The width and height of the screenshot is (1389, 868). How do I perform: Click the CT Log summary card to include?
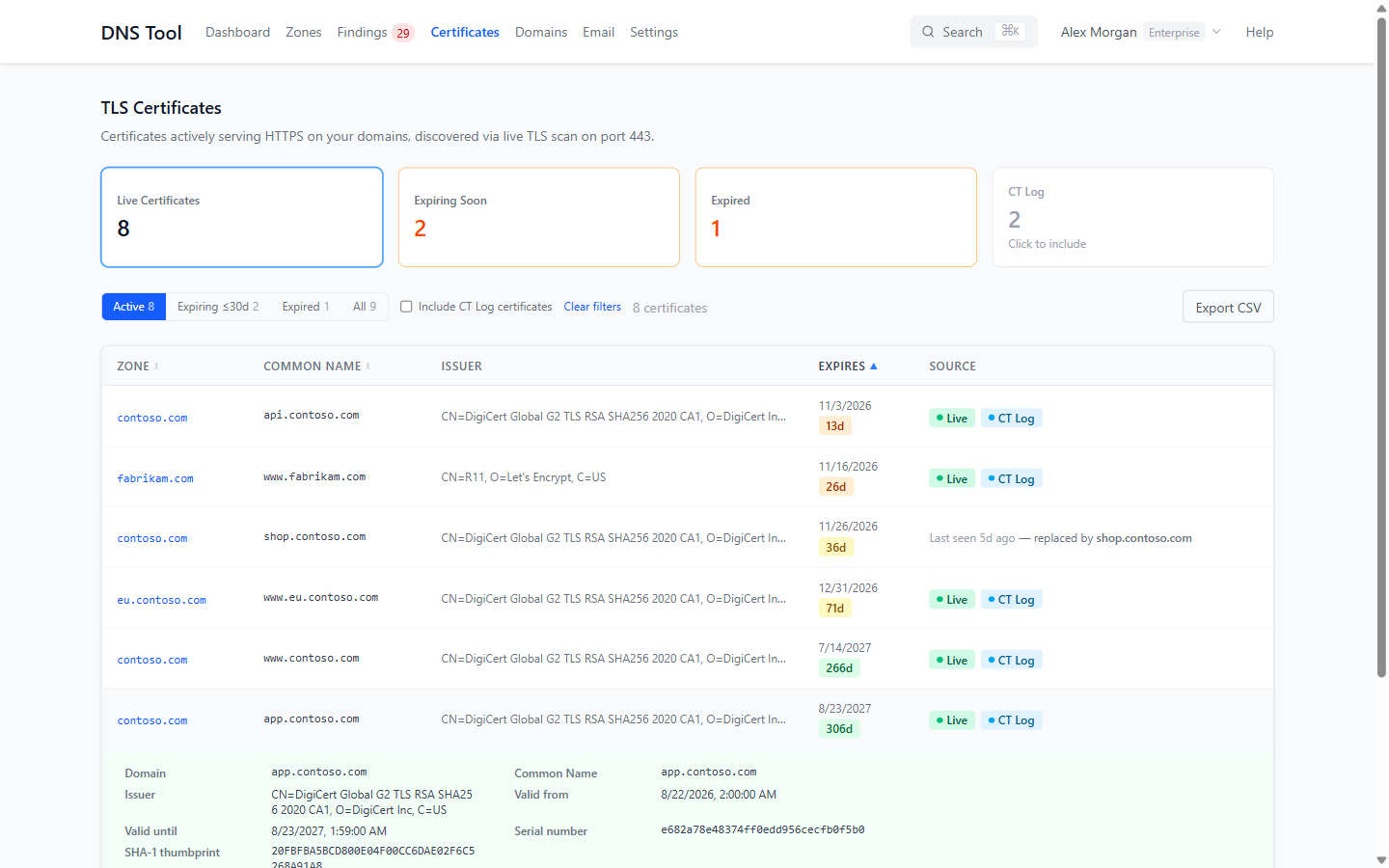click(x=1133, y=217)
